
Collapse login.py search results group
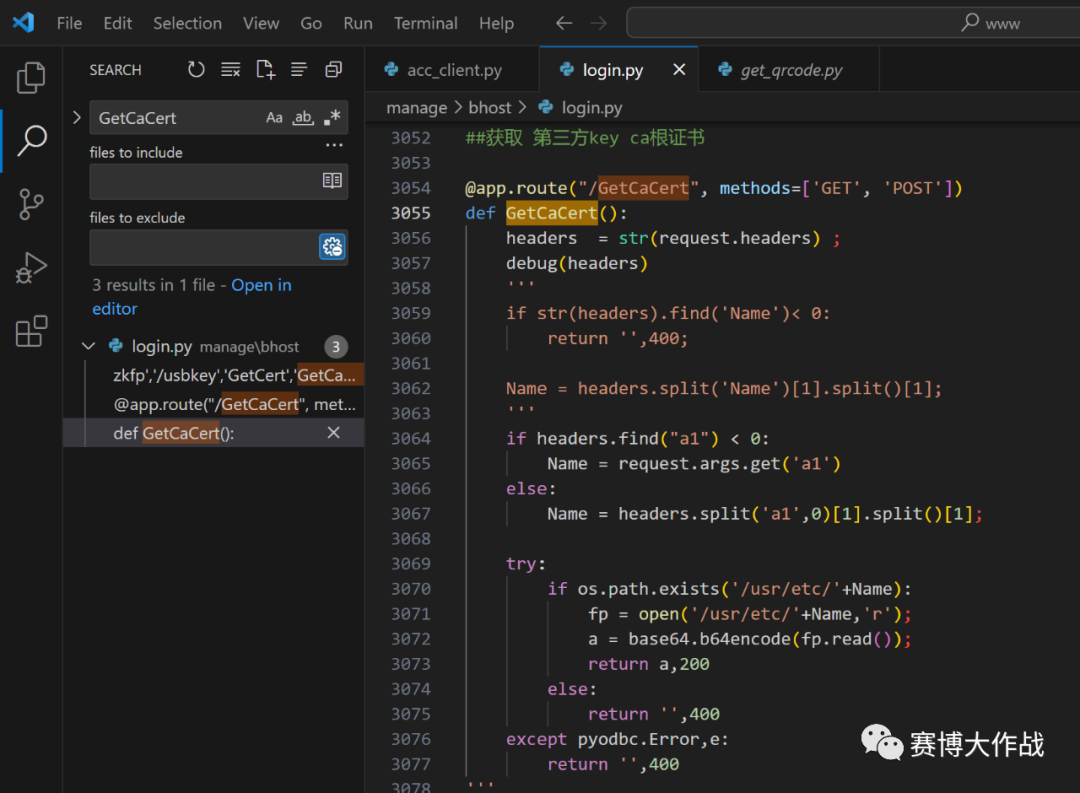click(88, 346)
